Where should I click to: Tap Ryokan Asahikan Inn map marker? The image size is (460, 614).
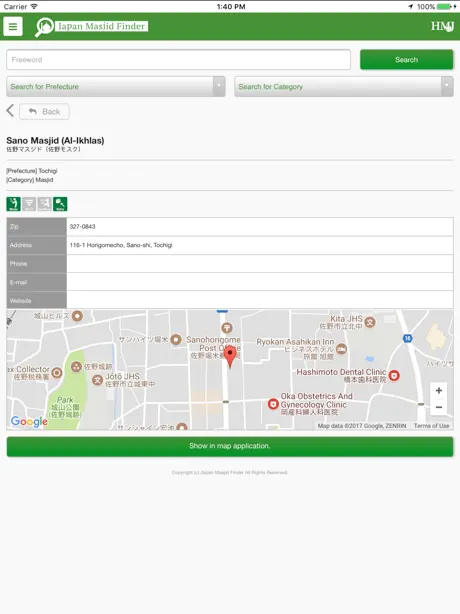[x=341, y=349]
